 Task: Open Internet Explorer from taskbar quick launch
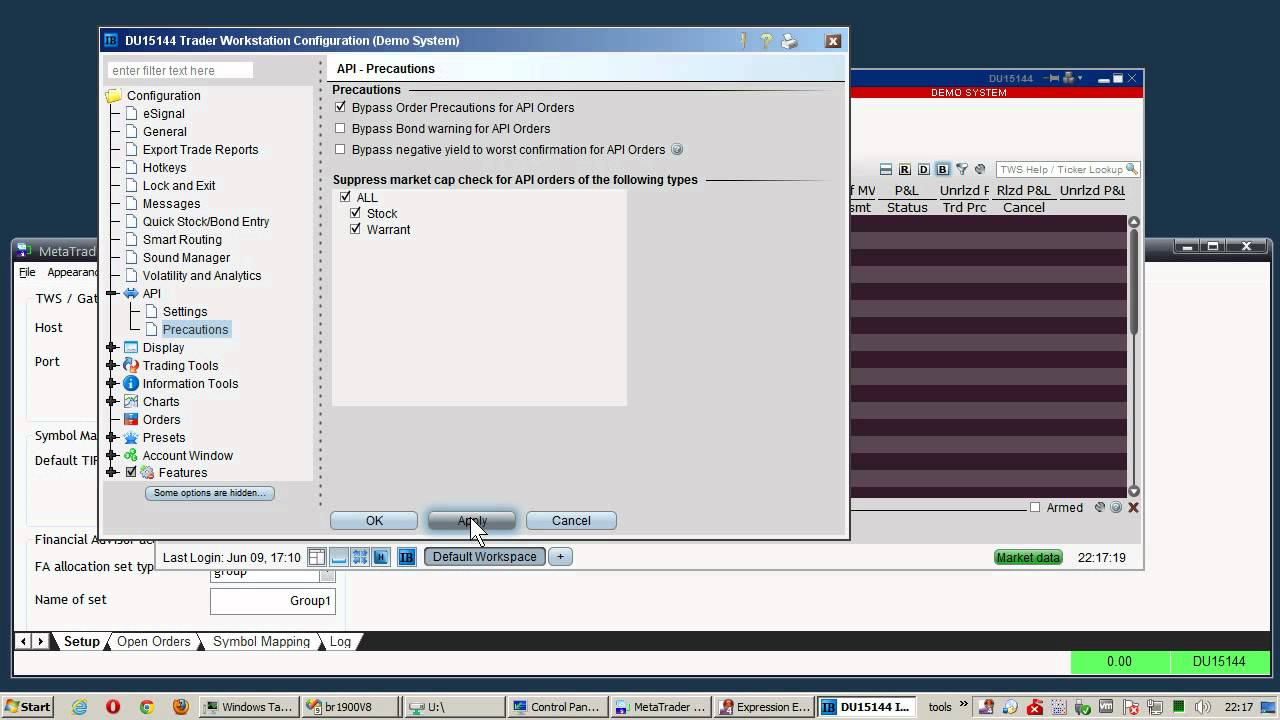coord(79,707)
